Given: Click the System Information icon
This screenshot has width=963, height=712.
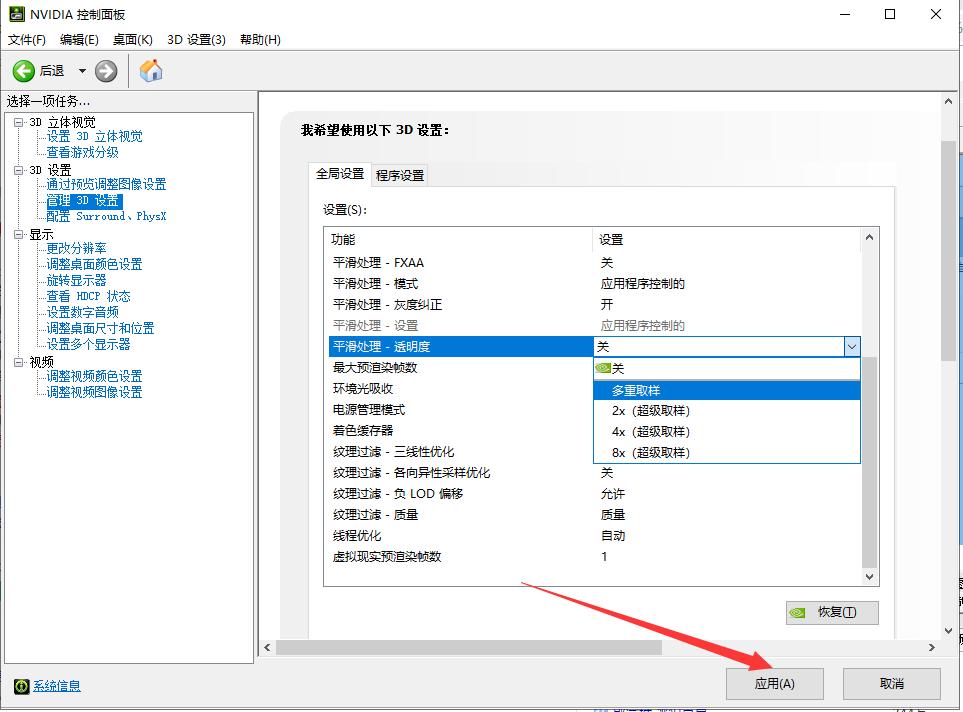Looking at the screenshot, I should point(21,686).
